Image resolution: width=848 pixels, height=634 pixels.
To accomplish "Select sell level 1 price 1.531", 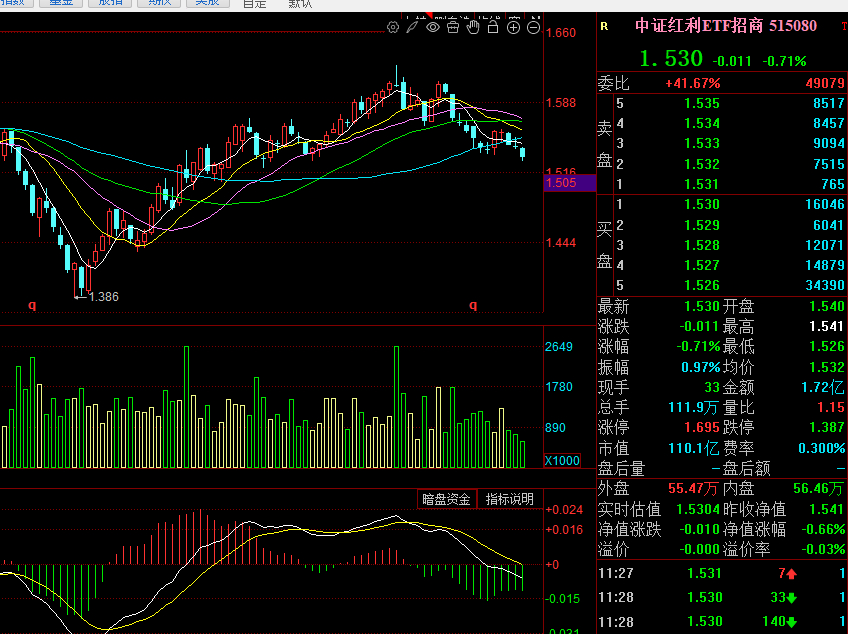I will tap(702, 184).
